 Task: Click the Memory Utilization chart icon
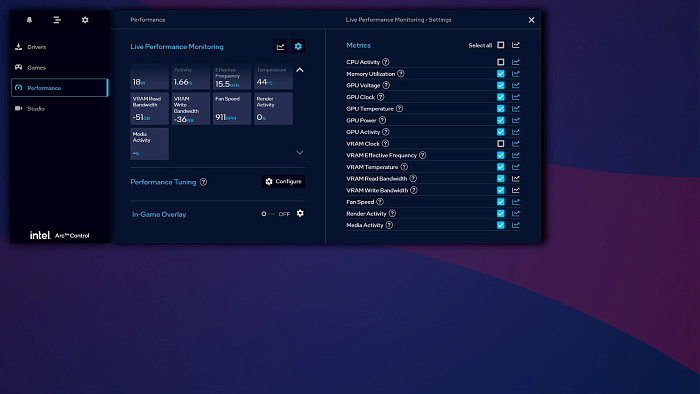516,74
